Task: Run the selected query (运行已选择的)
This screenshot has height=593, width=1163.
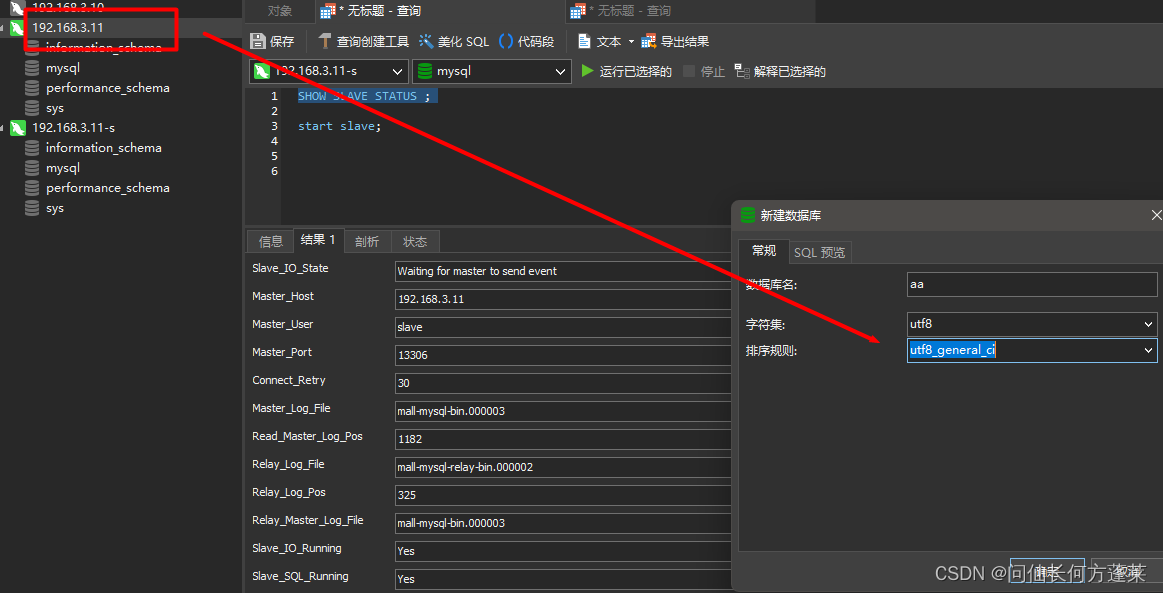Action: pos(626,71)
